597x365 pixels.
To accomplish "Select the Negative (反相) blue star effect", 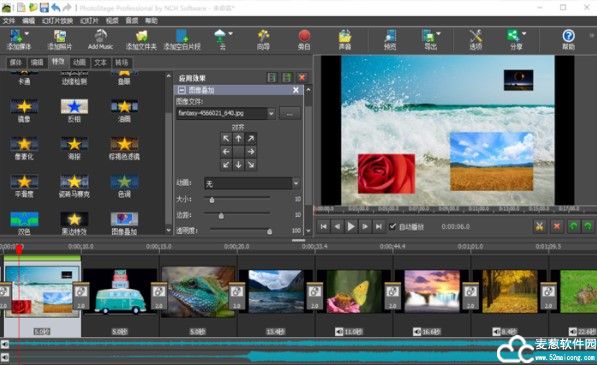I will pos(74,107).
